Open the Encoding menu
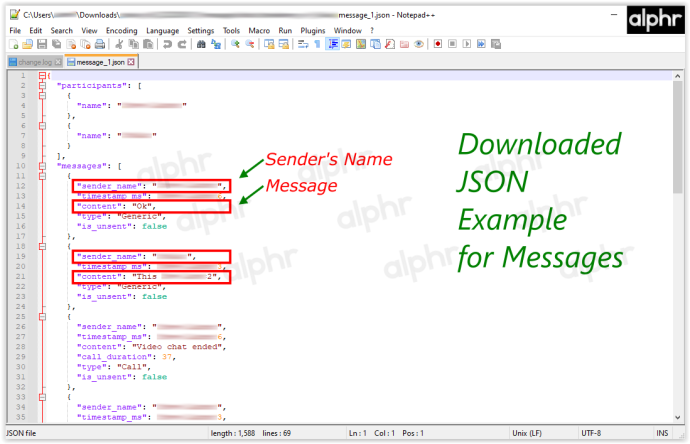This screenshot has width=690, height=444. pyautogui.click(x=121, y=30)
